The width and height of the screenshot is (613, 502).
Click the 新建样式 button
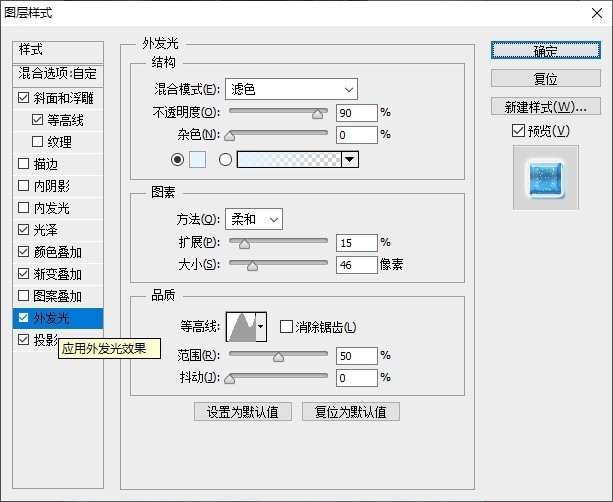pos(545,107)
